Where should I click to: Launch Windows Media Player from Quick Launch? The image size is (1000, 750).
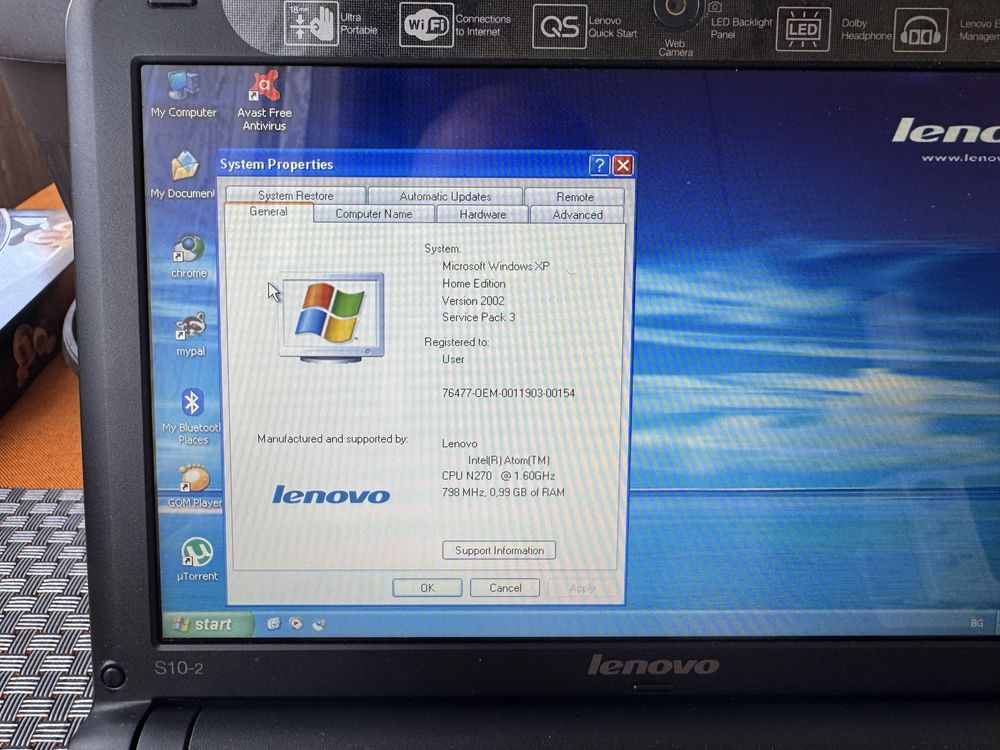296,623
